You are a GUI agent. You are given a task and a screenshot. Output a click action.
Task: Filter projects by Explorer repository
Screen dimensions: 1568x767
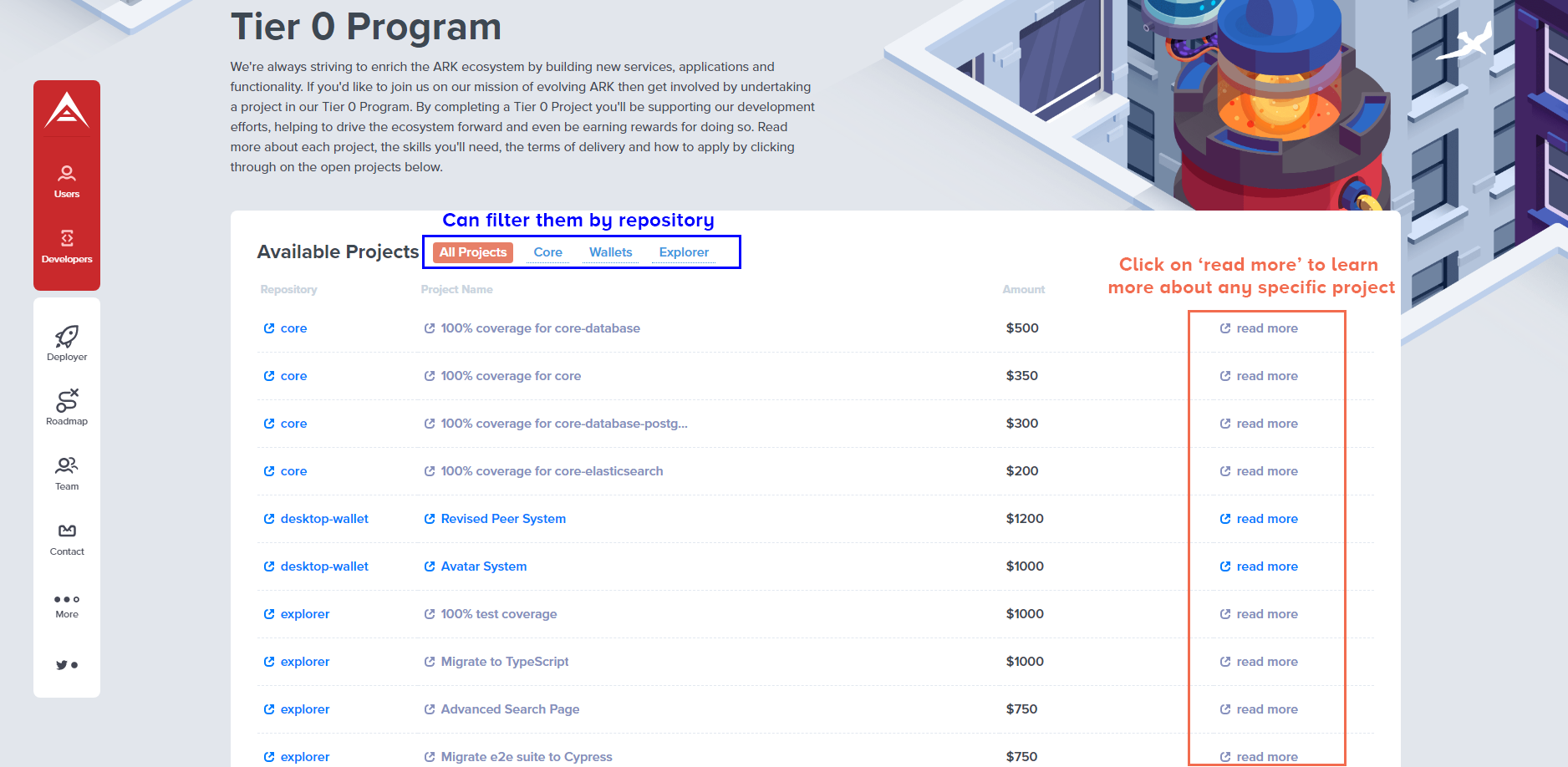click(684, 252)
